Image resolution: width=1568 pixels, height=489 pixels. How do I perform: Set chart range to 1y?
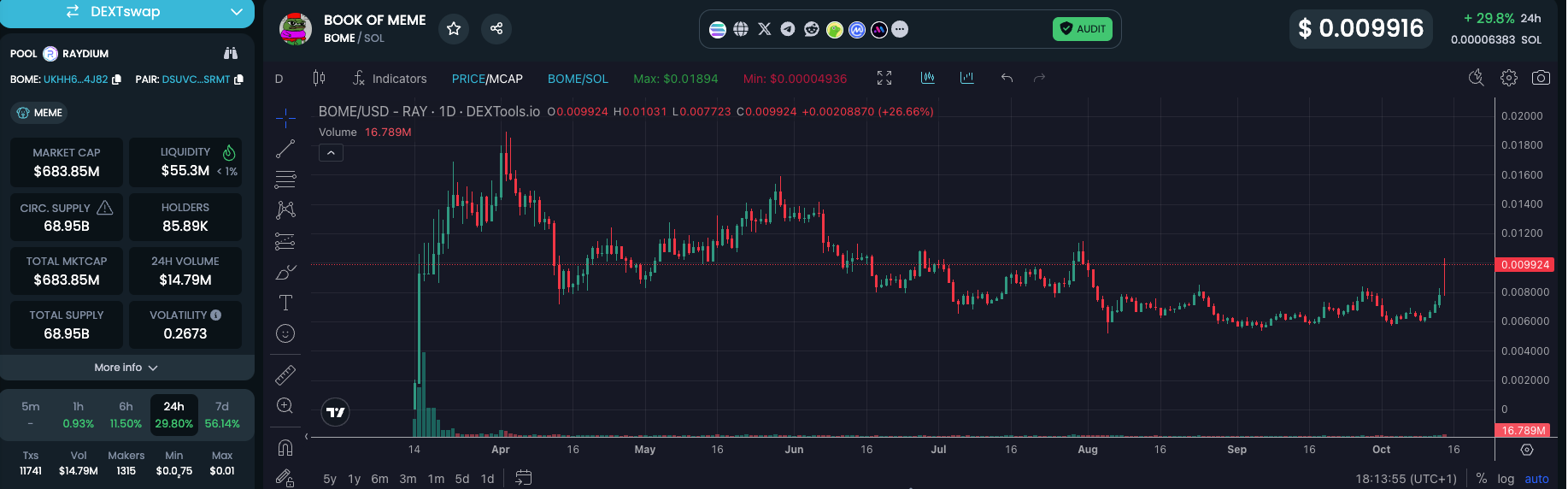355,479
